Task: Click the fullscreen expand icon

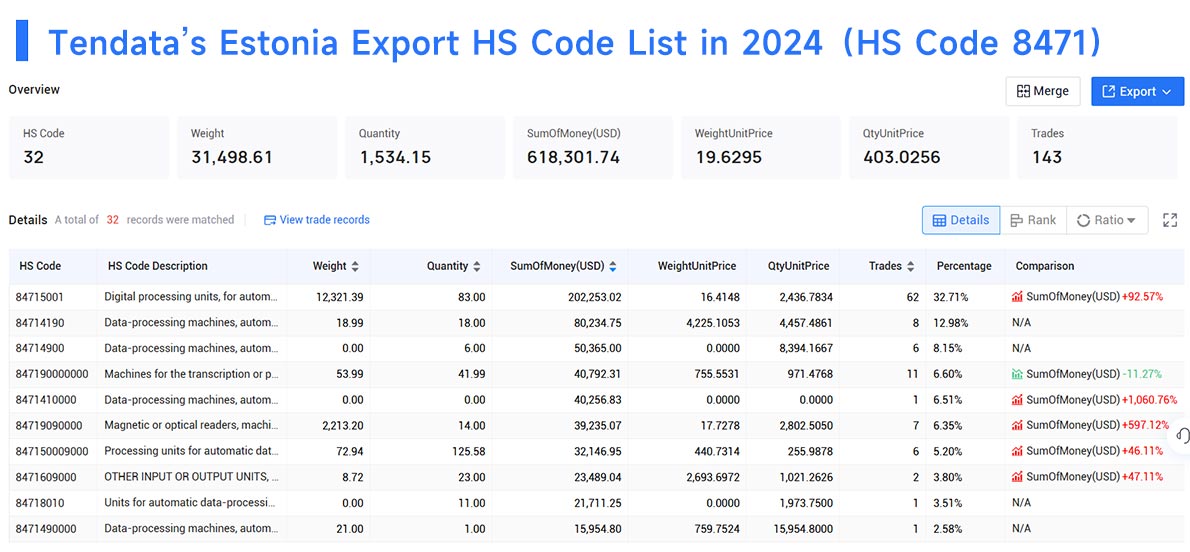Action: click(1170, 220)
